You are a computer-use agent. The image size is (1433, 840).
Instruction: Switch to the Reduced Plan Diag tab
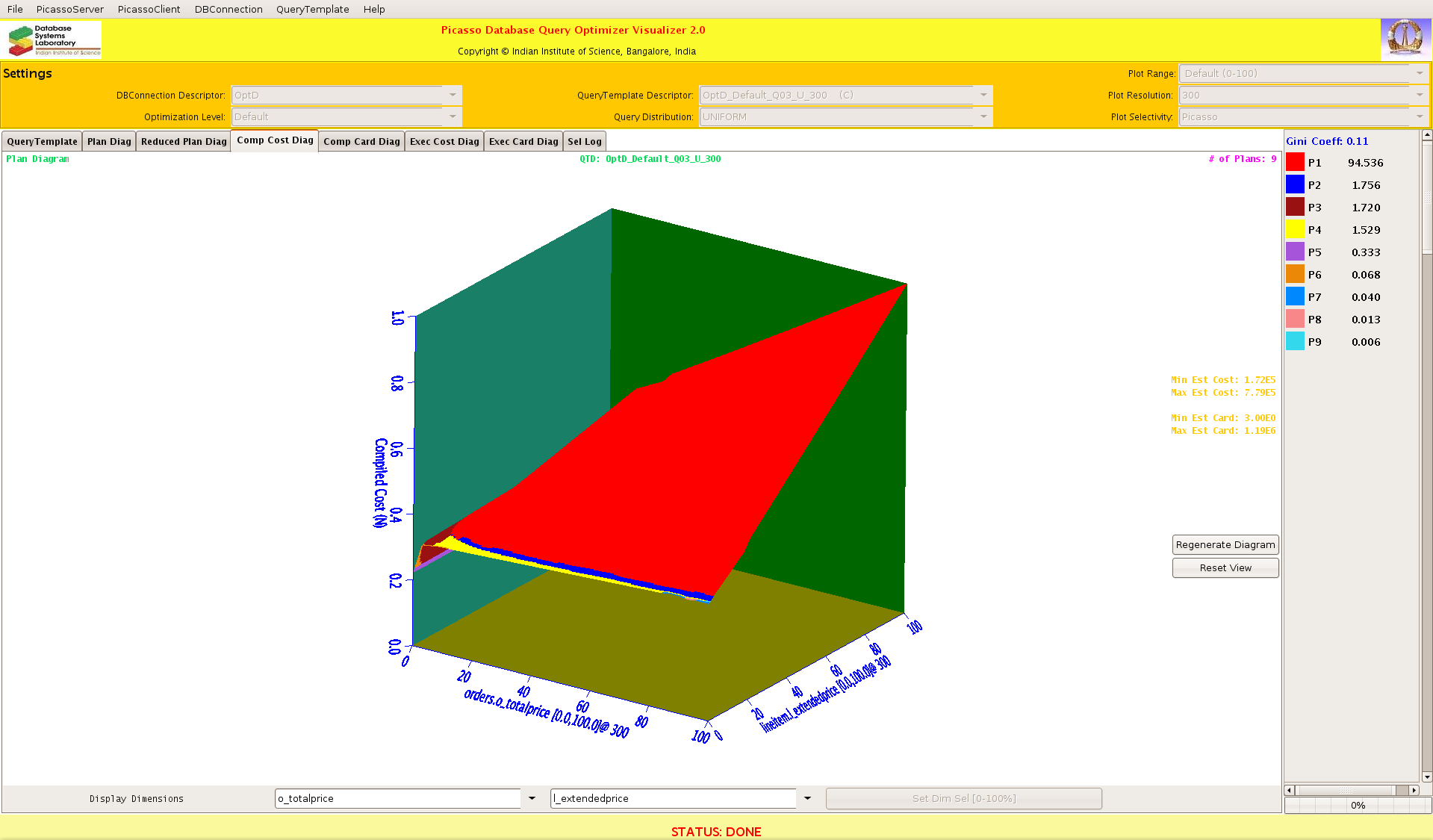(184, 141)
